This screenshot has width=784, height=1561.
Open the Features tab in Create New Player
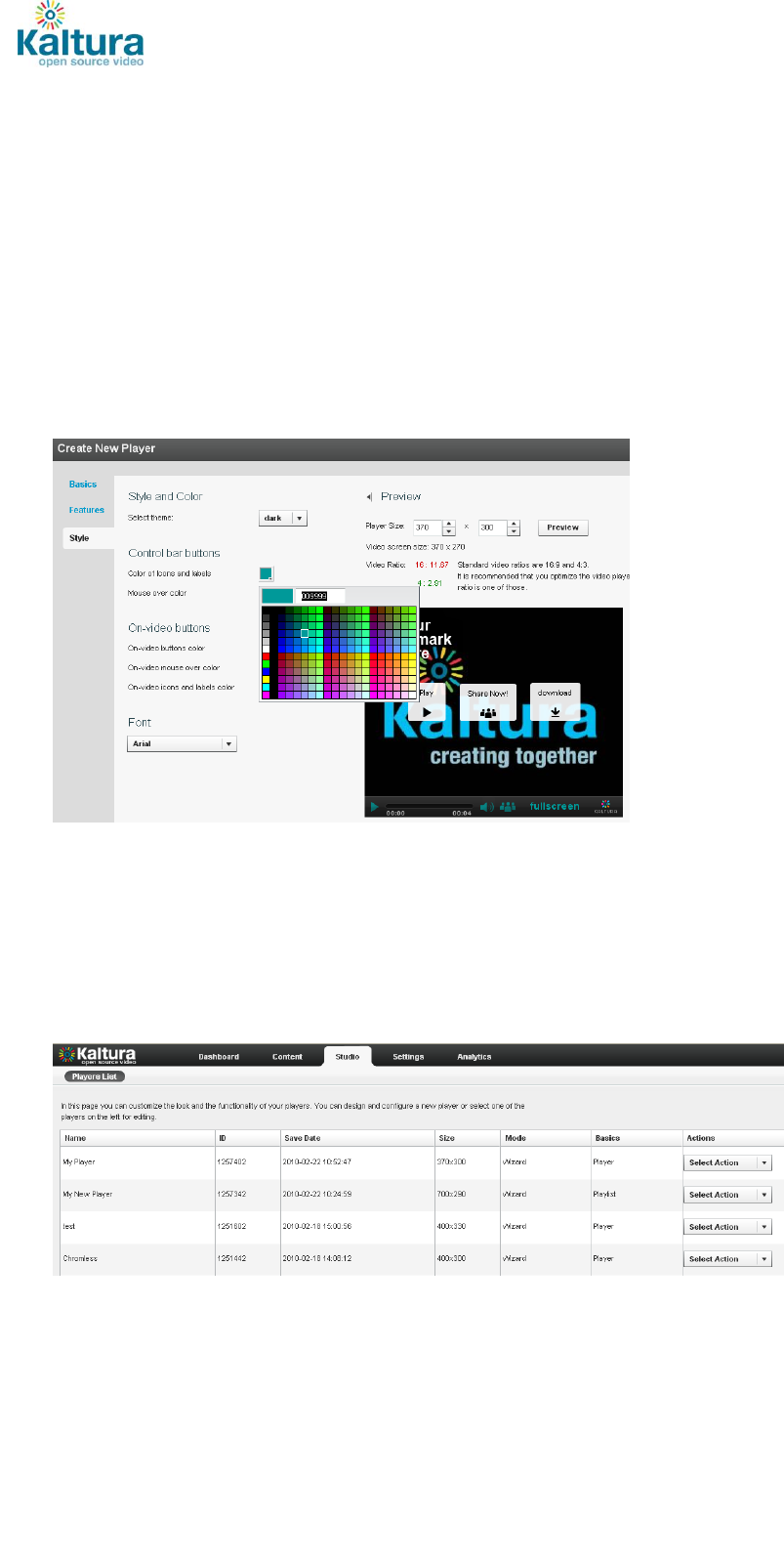86,510
